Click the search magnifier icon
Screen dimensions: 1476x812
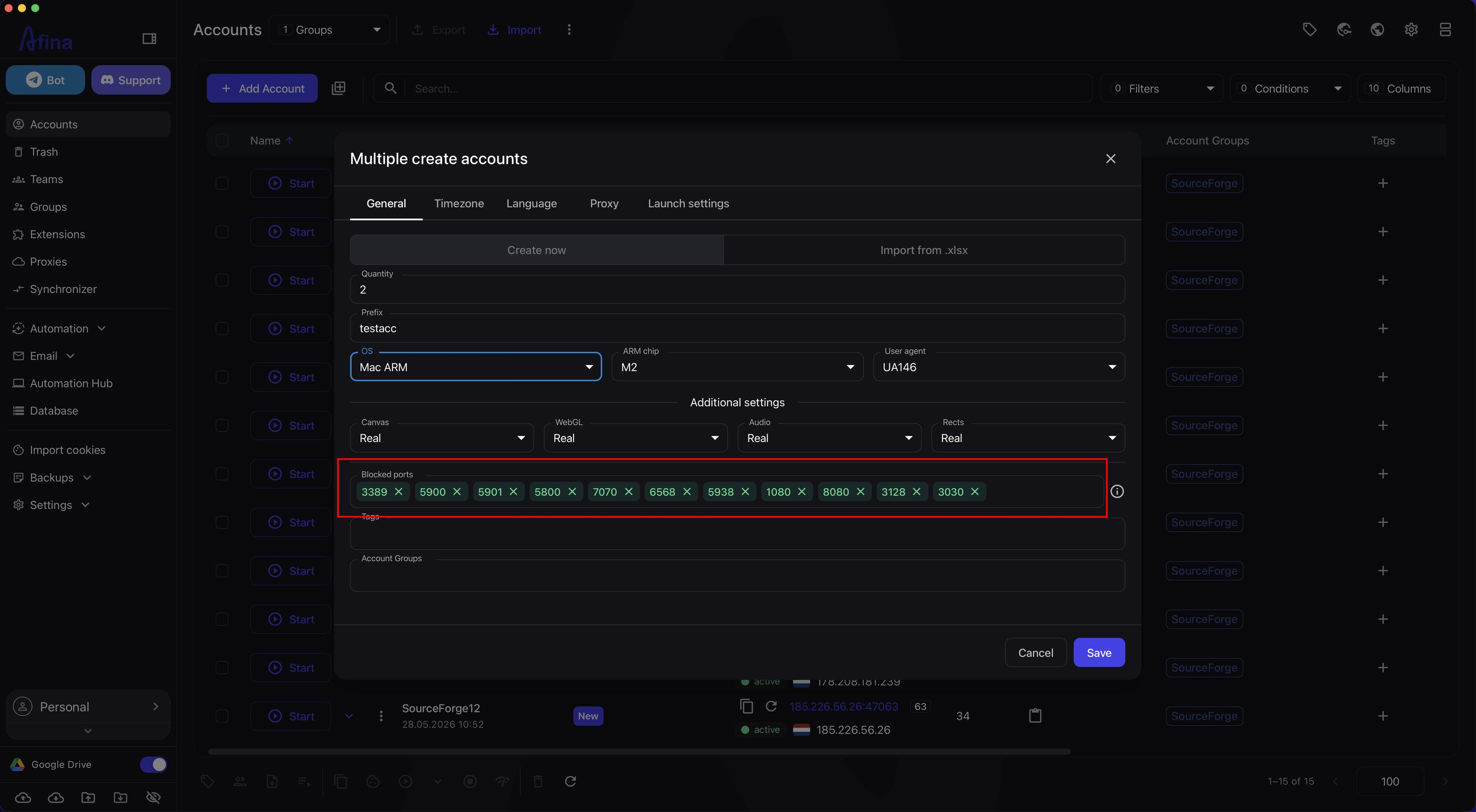pos(390,88)
